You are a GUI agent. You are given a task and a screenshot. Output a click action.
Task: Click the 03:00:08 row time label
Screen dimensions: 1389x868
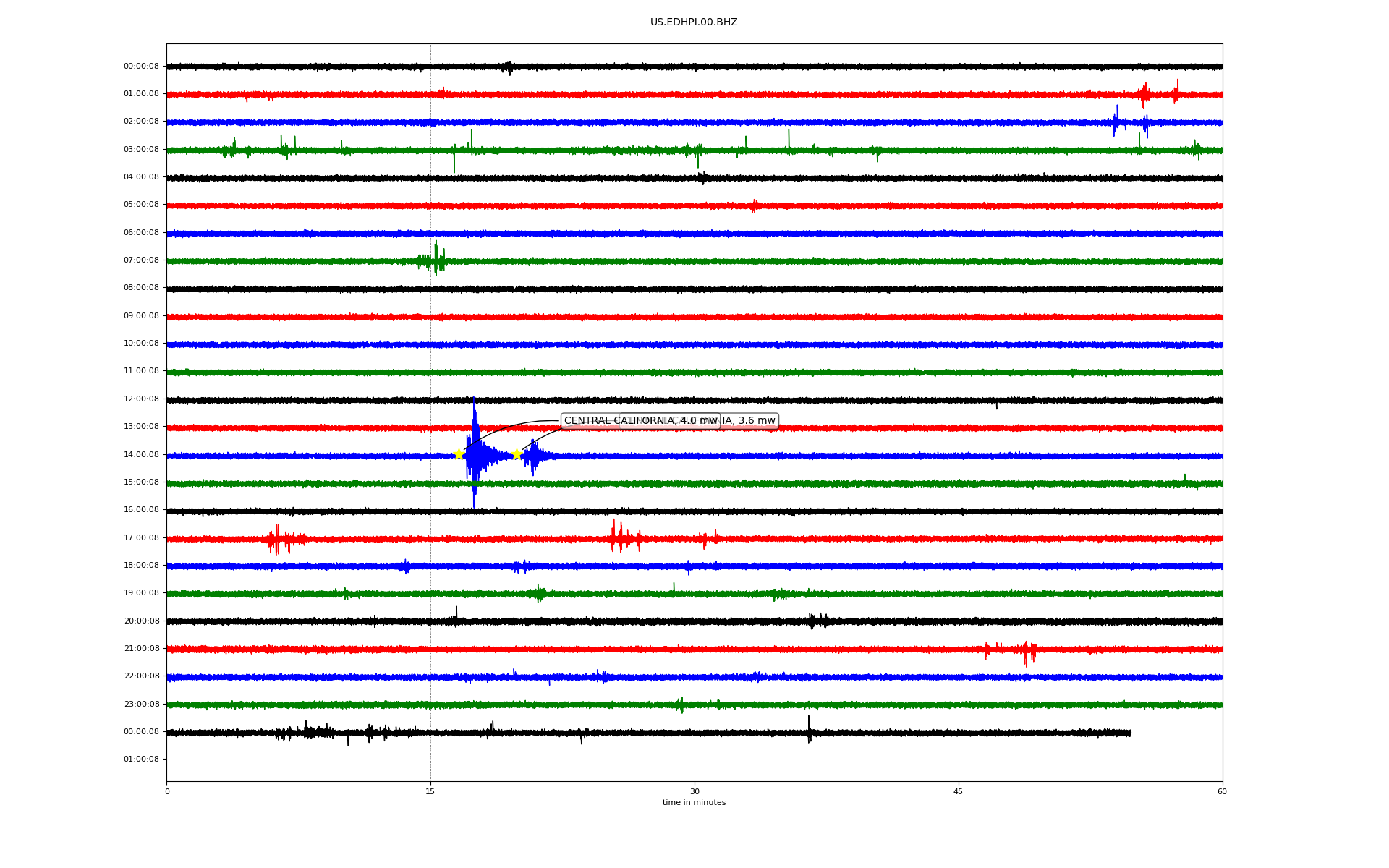tap(141, 149)
